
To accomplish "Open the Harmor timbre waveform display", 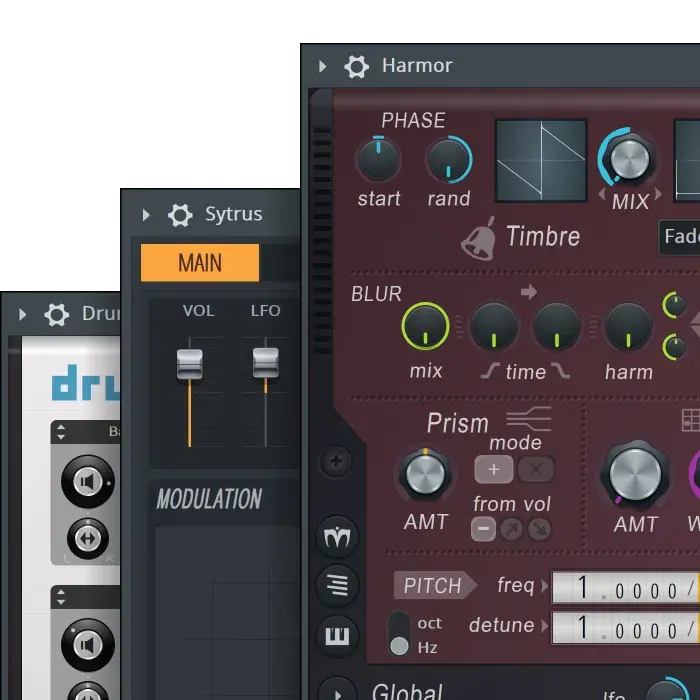I will tap(541, 161).
